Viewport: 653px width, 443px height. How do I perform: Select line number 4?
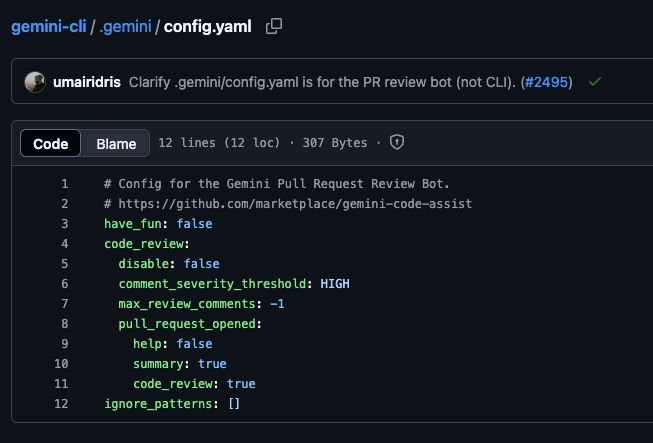click(65, 244)
